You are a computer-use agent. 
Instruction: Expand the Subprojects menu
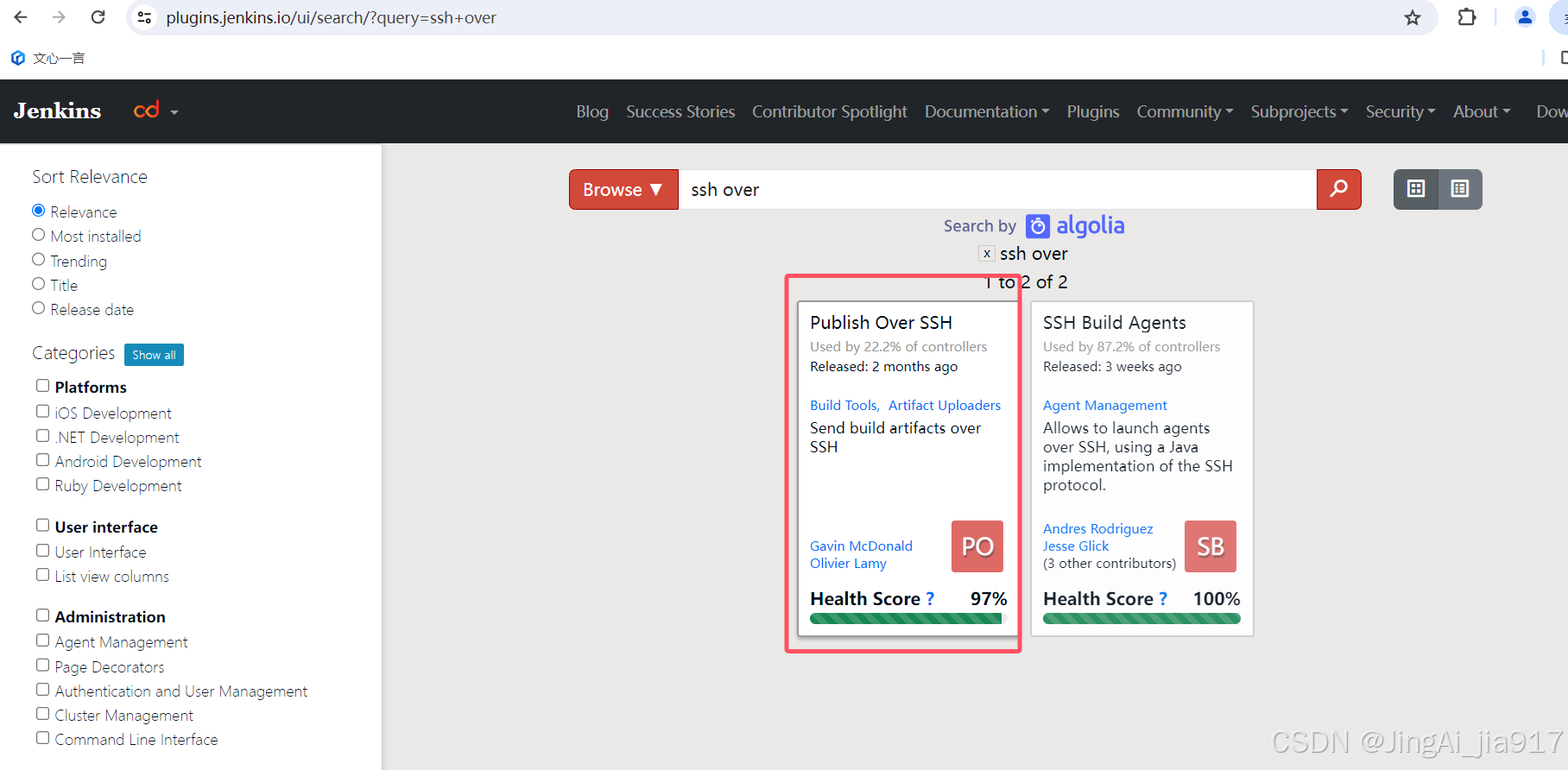1299,111
